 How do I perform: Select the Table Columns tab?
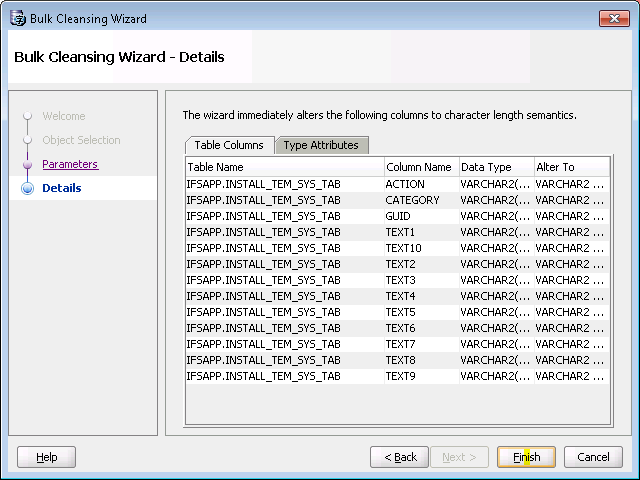(x=229, y=145)
